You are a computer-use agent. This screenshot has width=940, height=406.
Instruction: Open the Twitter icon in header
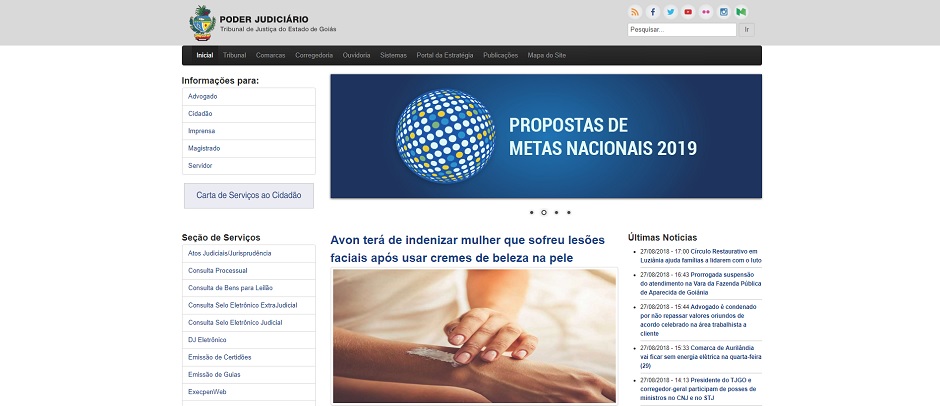tap(671, 12)
